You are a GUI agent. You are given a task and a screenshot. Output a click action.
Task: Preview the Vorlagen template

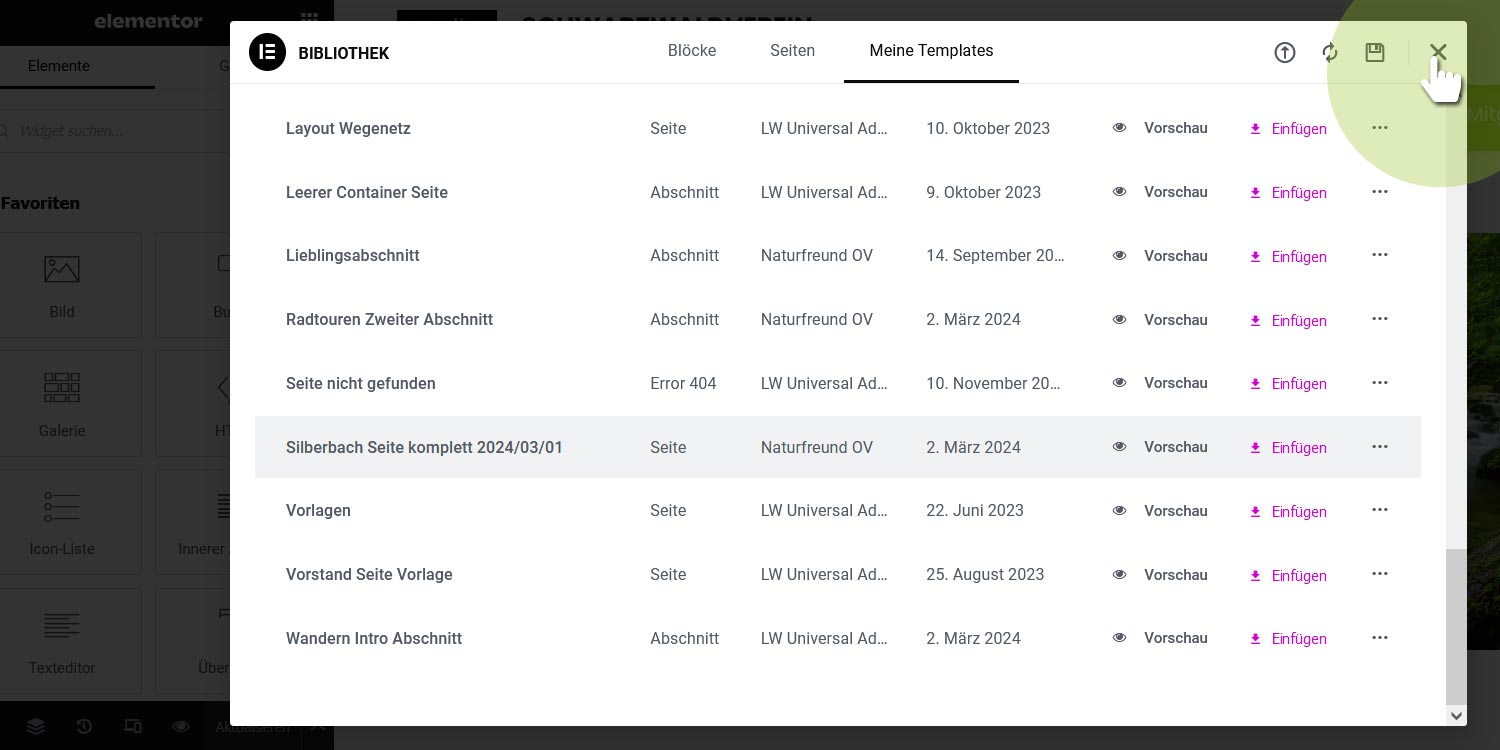[x=1160, y=511]
